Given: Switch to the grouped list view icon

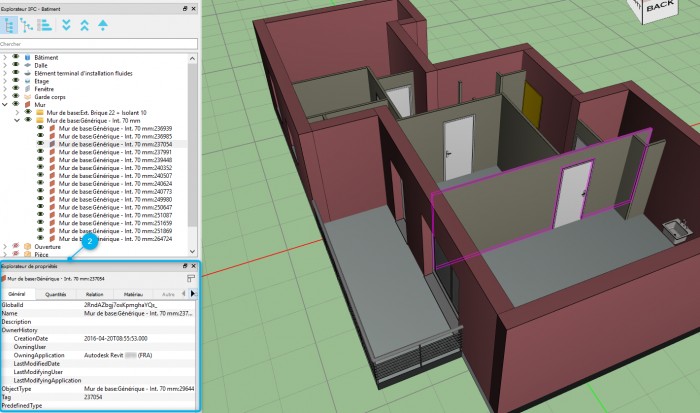Looking at the screenshot, I should pyautogui.click(x=45, y=25).
